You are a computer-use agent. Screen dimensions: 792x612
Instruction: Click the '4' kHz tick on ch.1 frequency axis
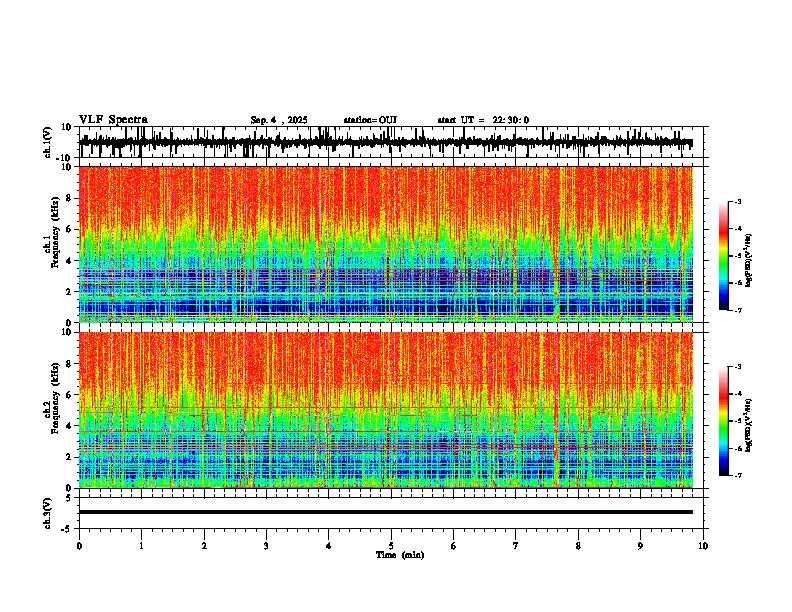pyautogui.click(x=70, y=261)
